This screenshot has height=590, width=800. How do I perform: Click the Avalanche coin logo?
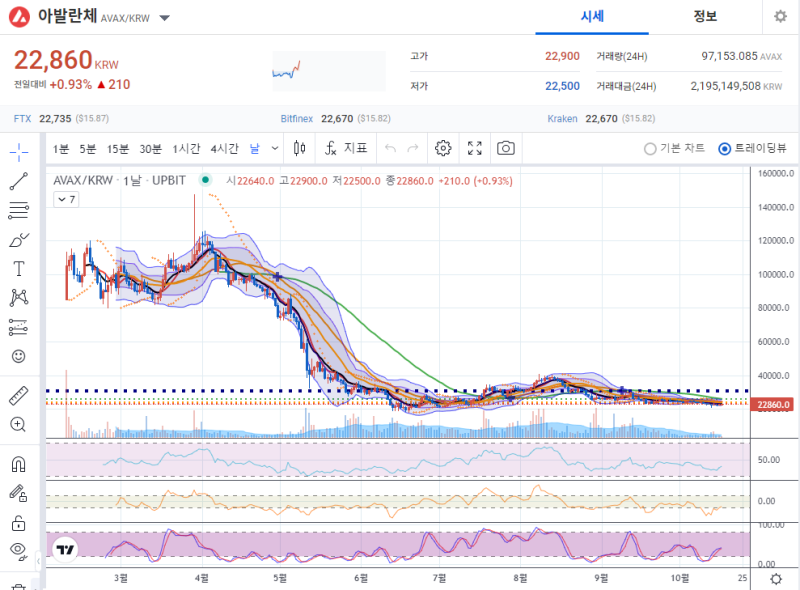19,17
